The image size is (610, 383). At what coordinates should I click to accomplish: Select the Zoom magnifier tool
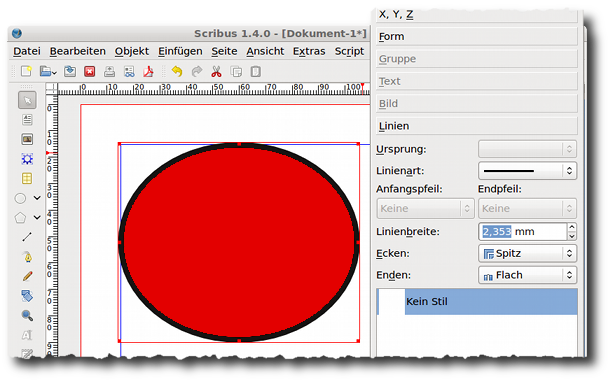coord(27,315)
